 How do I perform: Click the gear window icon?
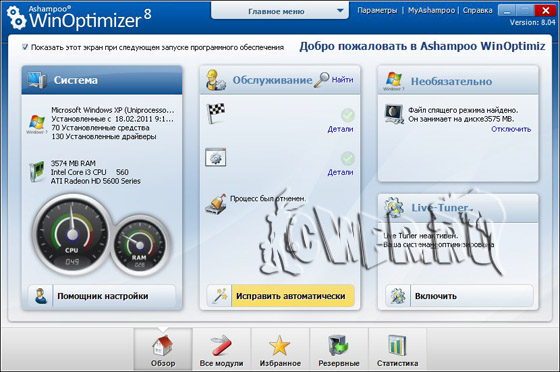(215, 157)
